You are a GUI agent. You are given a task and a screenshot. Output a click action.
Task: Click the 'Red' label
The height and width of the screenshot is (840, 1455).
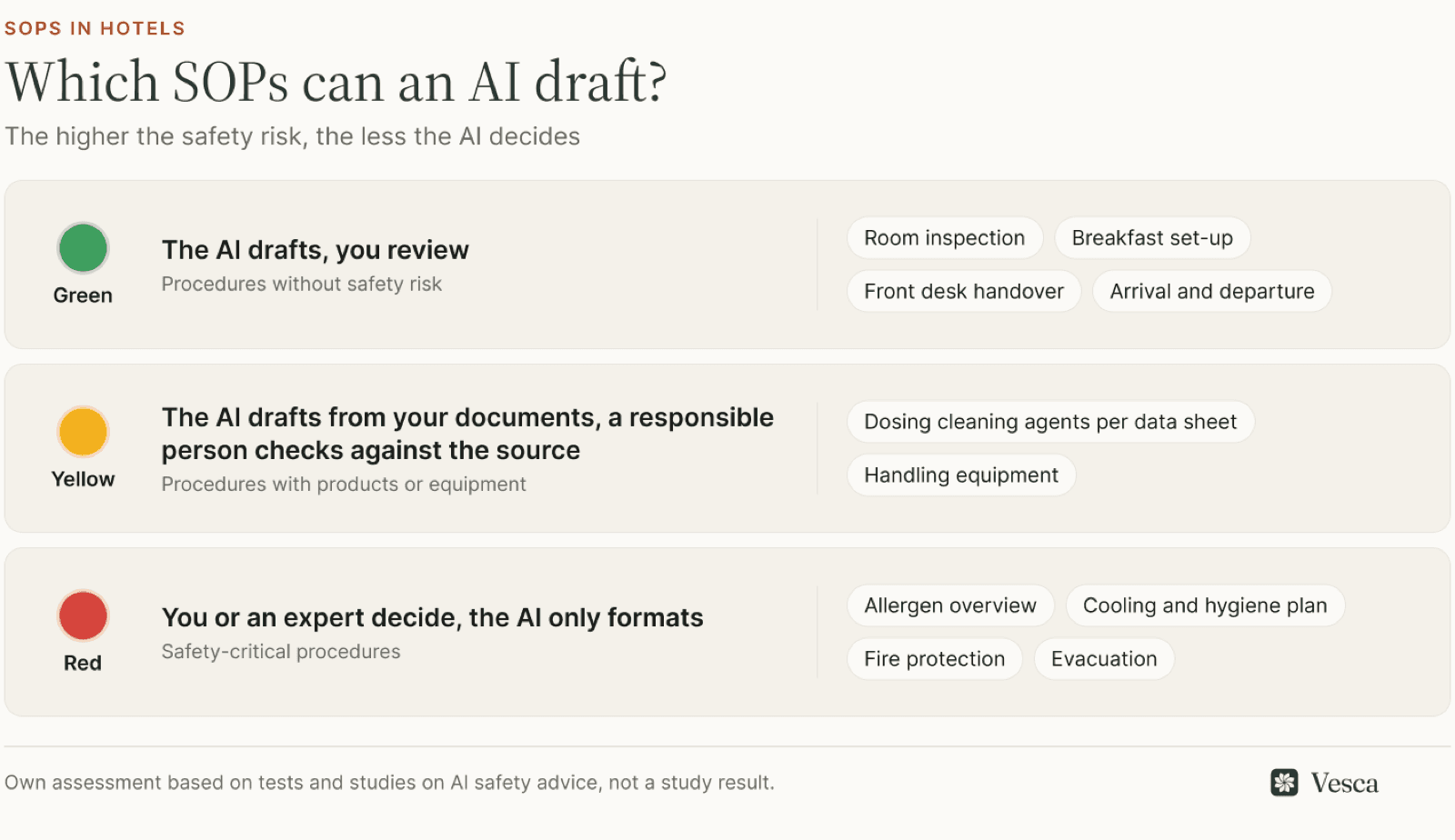click(x=83, y=663)
